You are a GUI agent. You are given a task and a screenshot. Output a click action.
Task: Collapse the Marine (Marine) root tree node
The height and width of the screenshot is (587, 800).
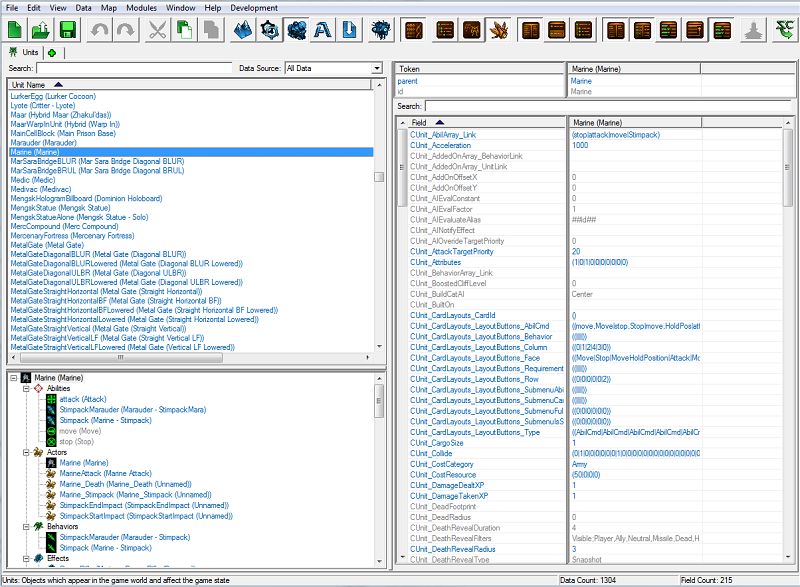(14, 378)
